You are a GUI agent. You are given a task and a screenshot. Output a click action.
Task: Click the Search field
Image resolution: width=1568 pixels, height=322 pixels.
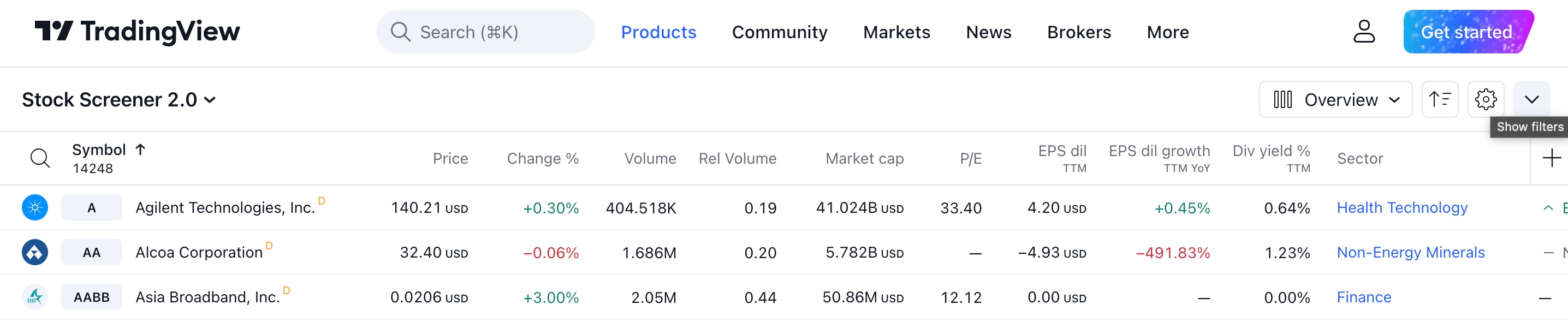[485, 32]
